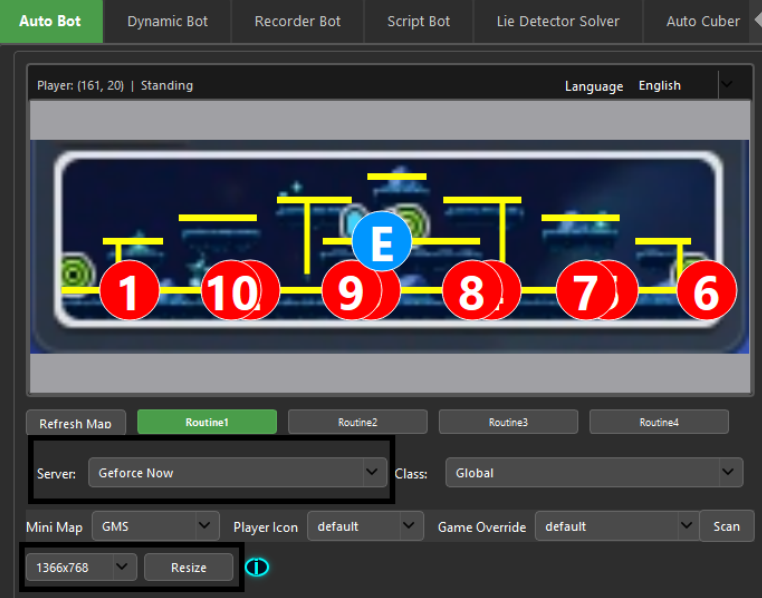Open the 1366x768 resolution dropdown
Viewport: 762px width, 598px height.
tap(81, 568)
